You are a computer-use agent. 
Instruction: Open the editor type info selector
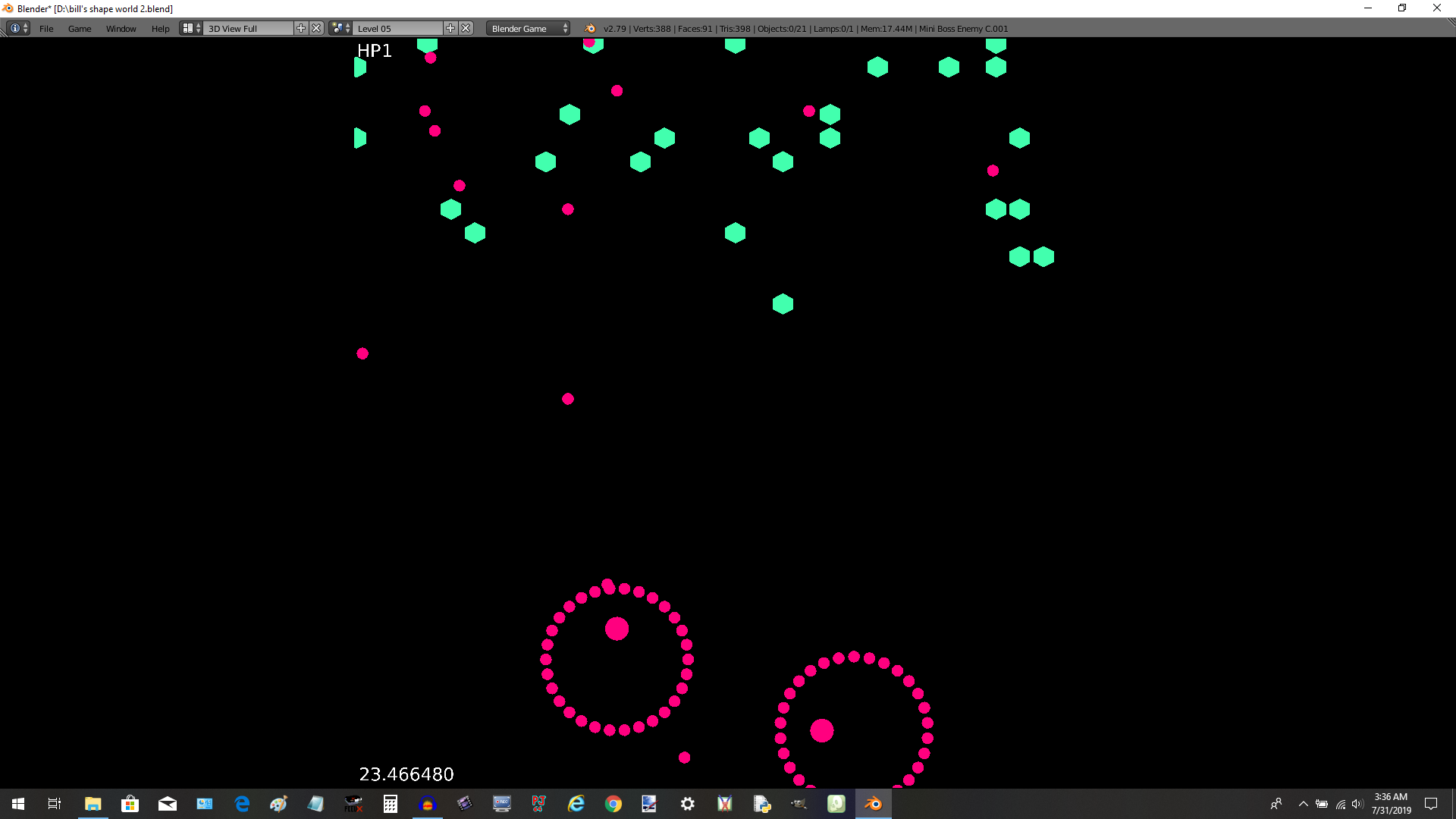tap(18, 28)
